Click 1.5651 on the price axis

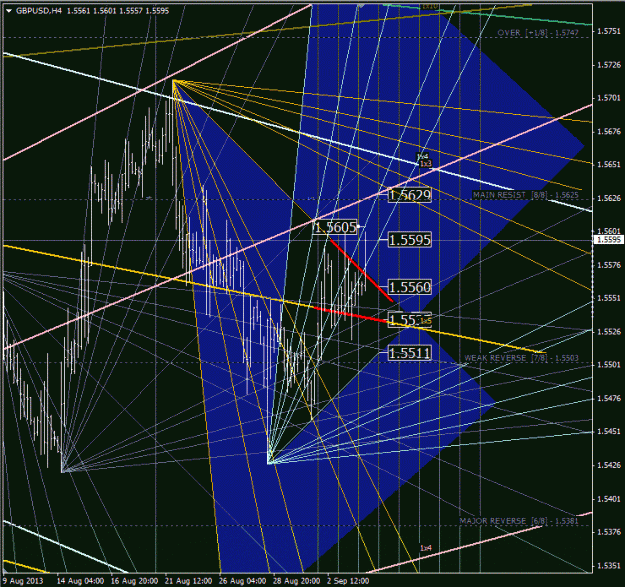609,164
